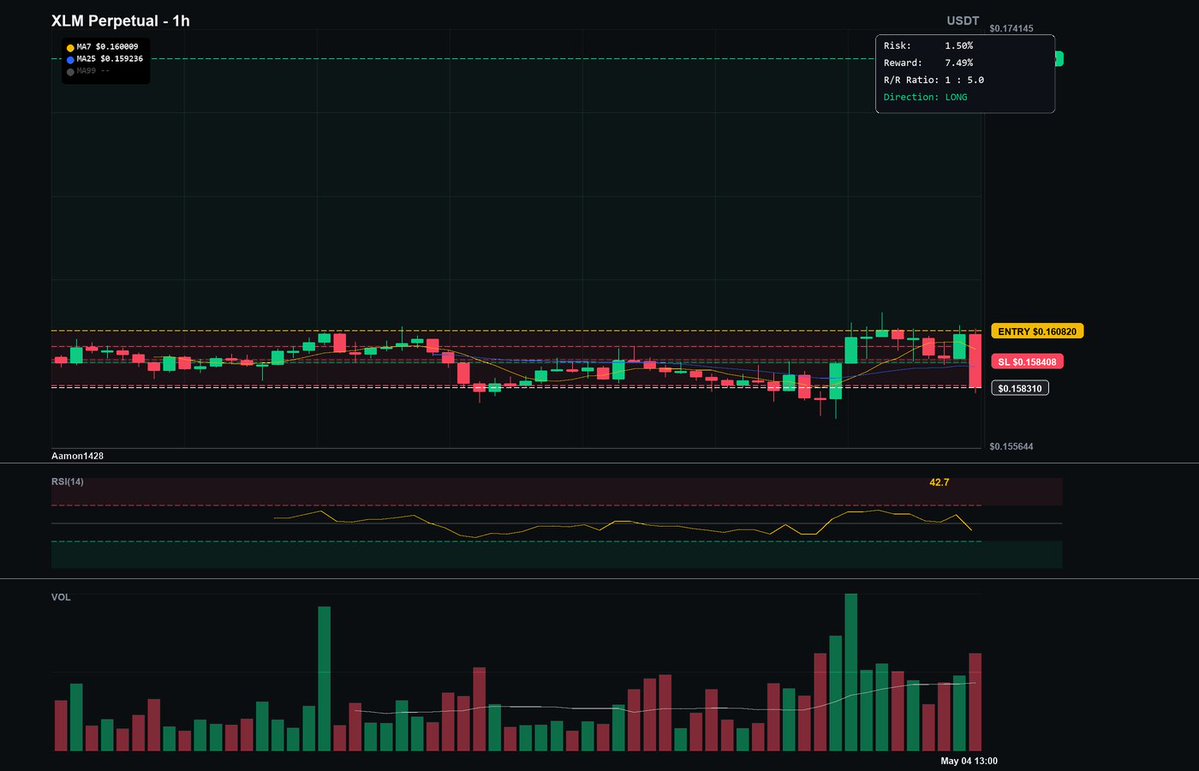1199x771 pixels.
Task: Click the red SL $0.158408 price tag
Action: click(x=1028, y=361)
